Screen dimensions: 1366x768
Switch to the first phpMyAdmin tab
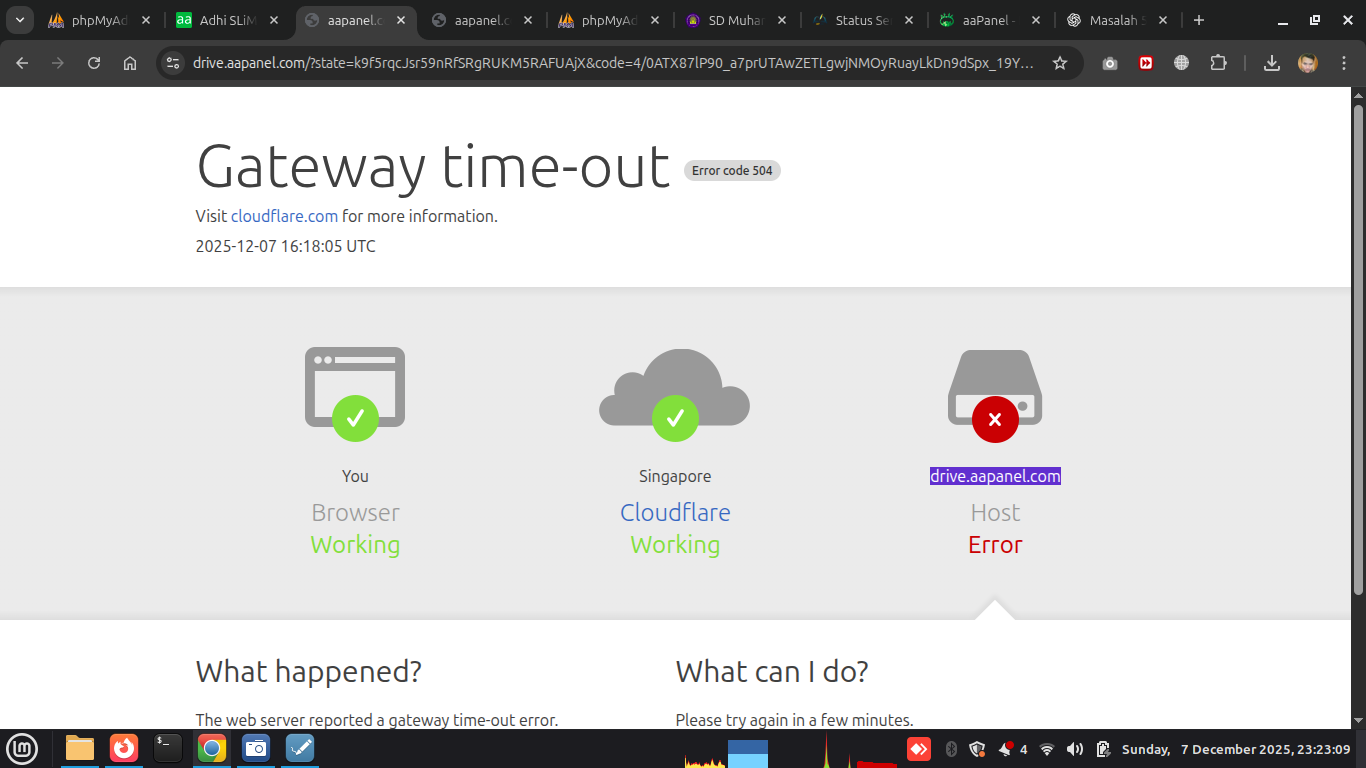point(100,20)
